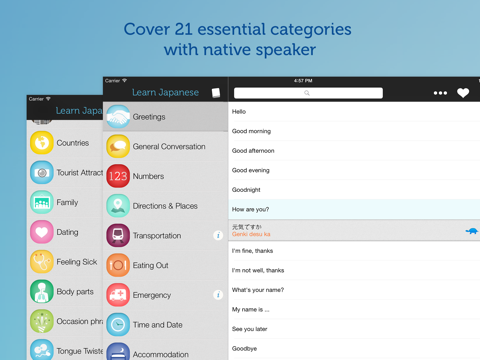
Task: Open favorites with the white heart icon
Action: [x=463, y=93]
